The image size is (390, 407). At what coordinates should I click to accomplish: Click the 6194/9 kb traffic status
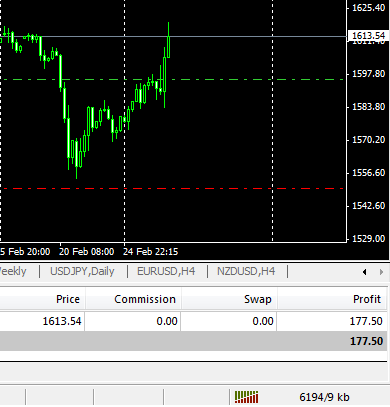pos(324,397)
